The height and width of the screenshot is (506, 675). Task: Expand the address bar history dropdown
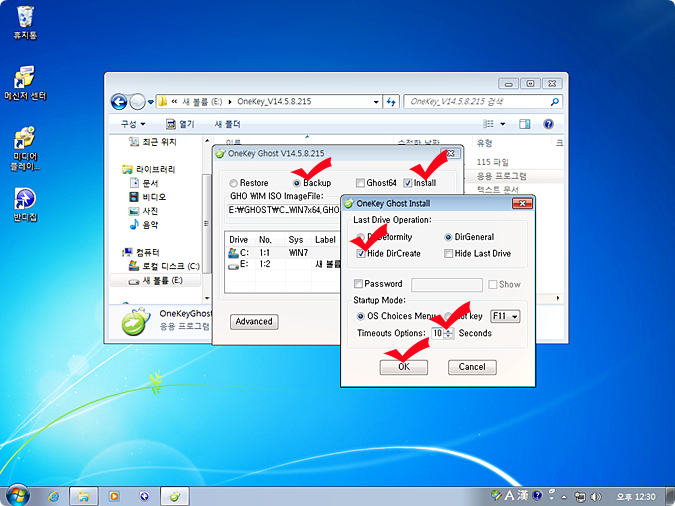click(x=376, y=102)
